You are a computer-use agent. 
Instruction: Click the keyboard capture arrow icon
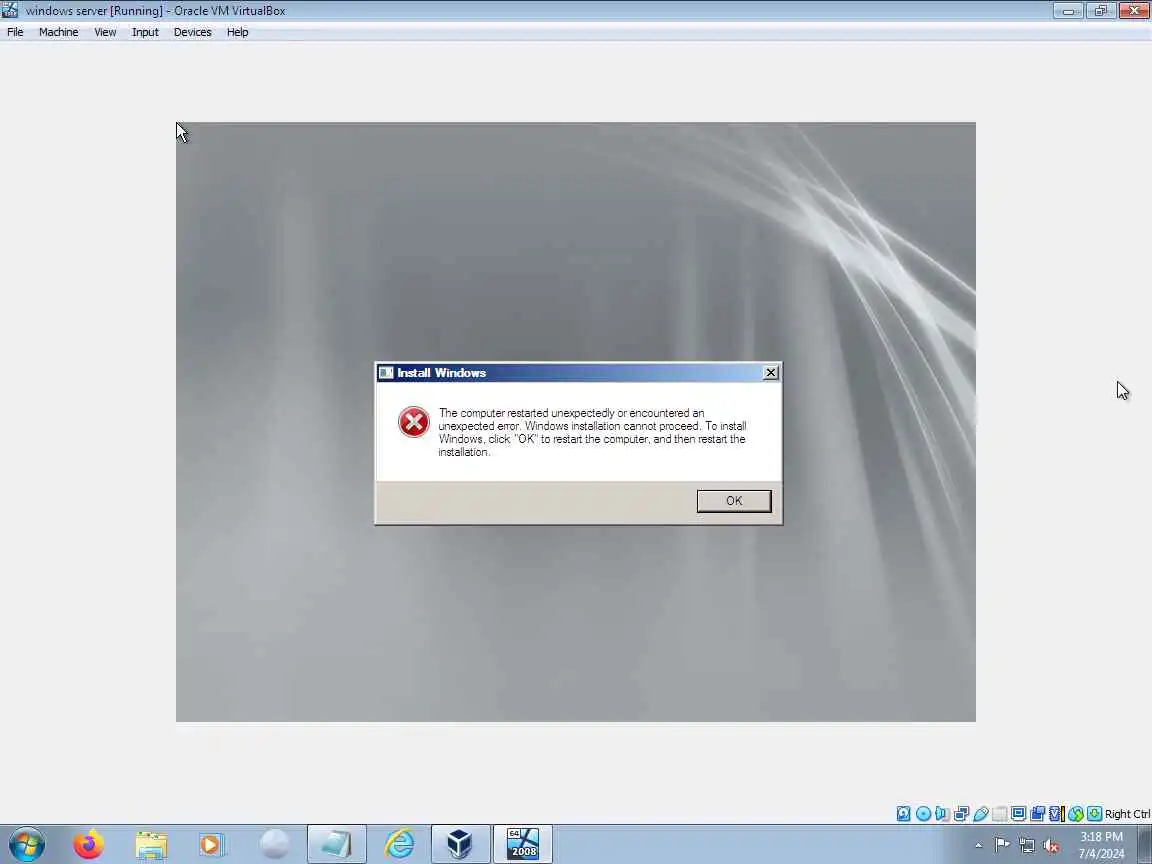[1095, 813]
